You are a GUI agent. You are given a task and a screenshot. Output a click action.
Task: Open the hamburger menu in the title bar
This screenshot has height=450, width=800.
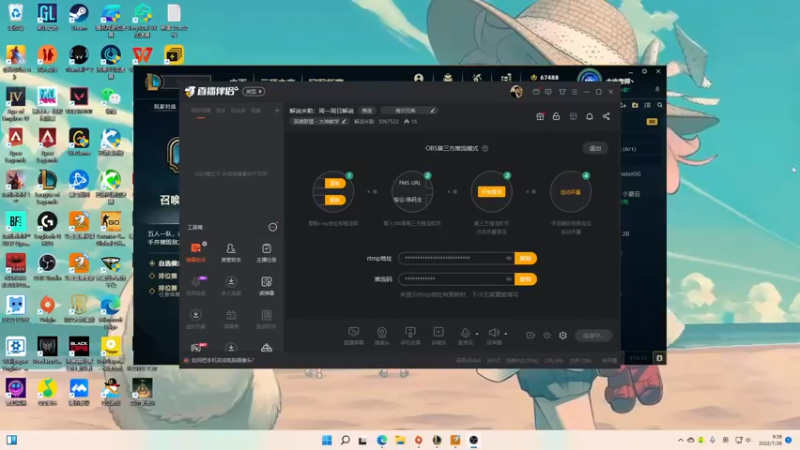point(574,92)
